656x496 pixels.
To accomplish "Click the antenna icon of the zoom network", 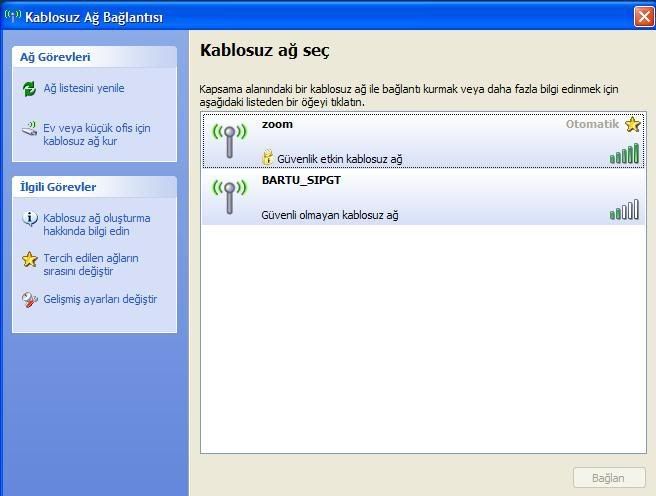I will pos(230,141).
